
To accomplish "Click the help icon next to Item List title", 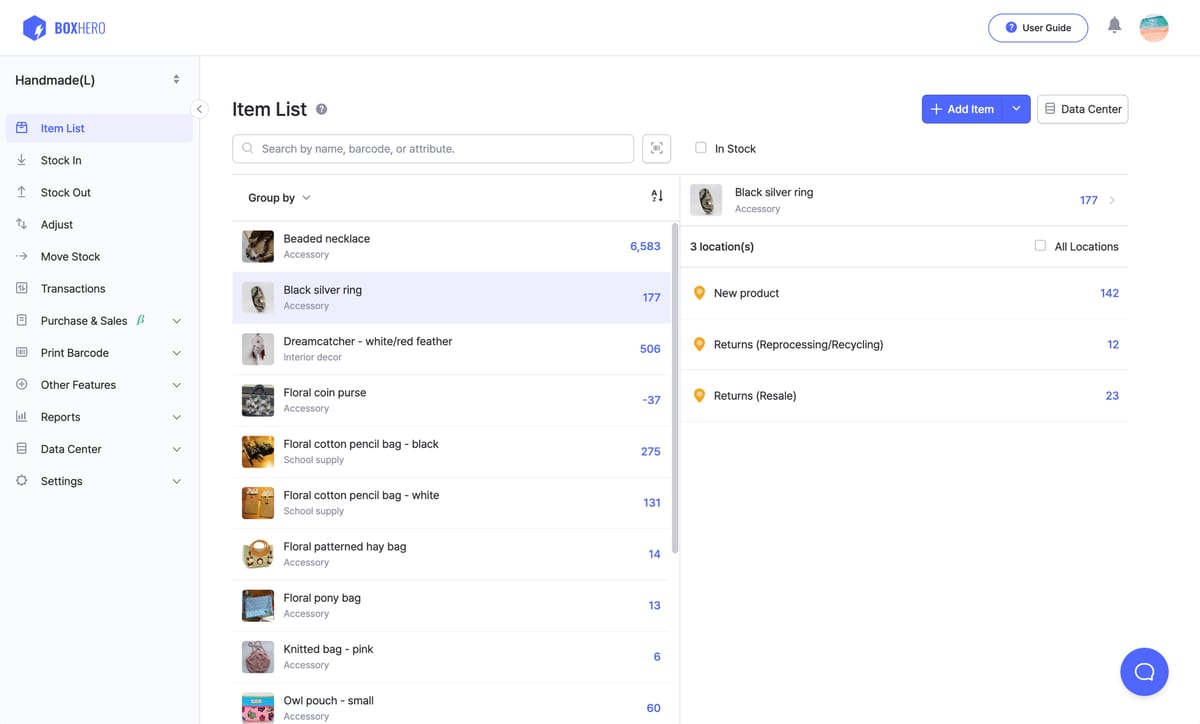I will (x=321, y=109).
